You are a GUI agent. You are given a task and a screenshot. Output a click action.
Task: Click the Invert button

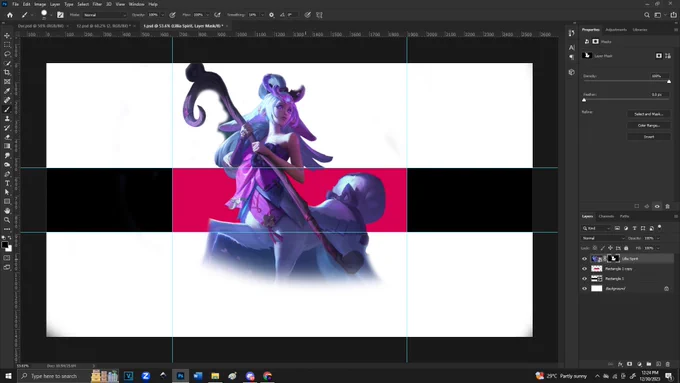[x=649, y=137]
